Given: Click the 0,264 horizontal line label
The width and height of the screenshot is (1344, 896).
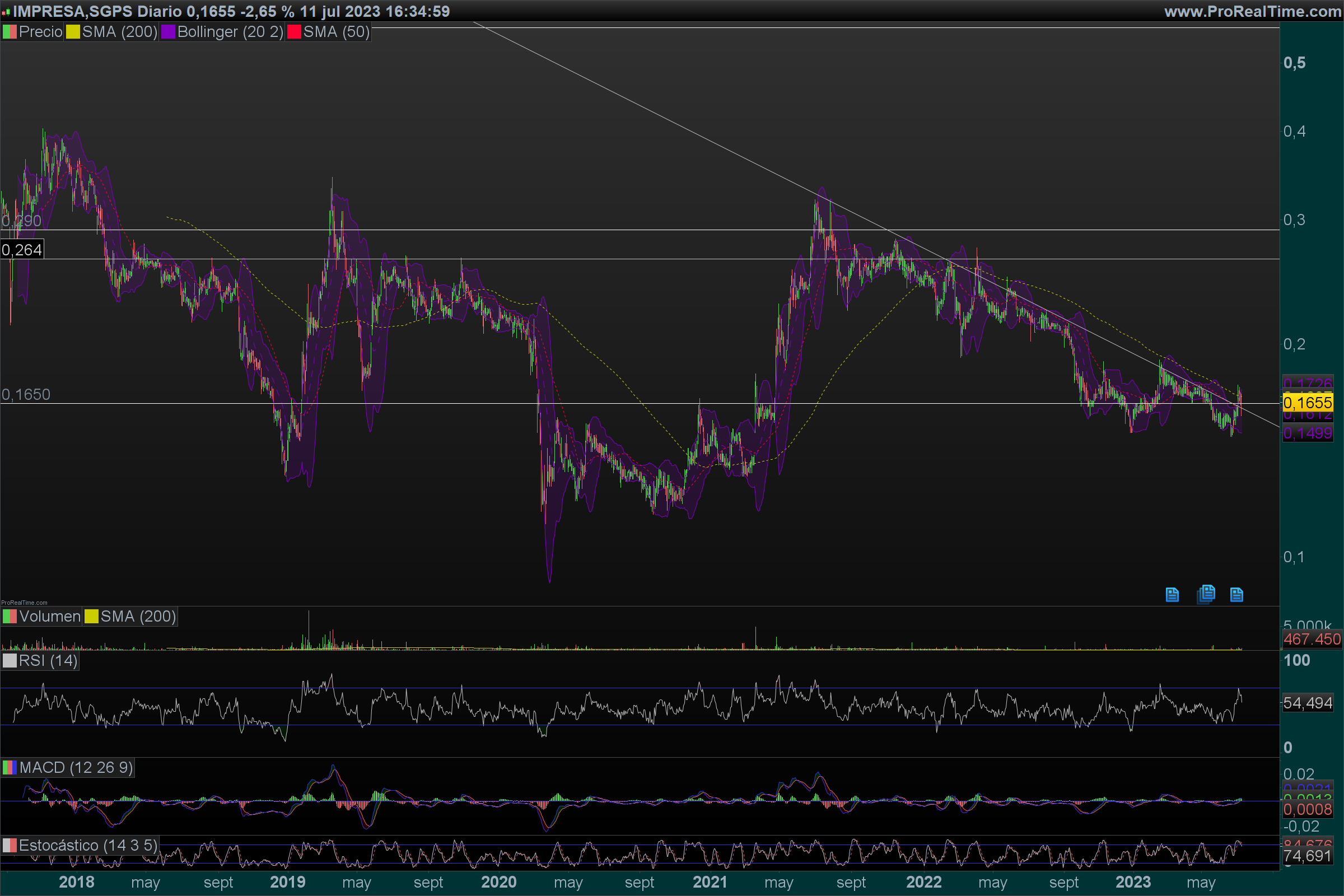Looking at the screenshot, I should click(x=22, y=250).
